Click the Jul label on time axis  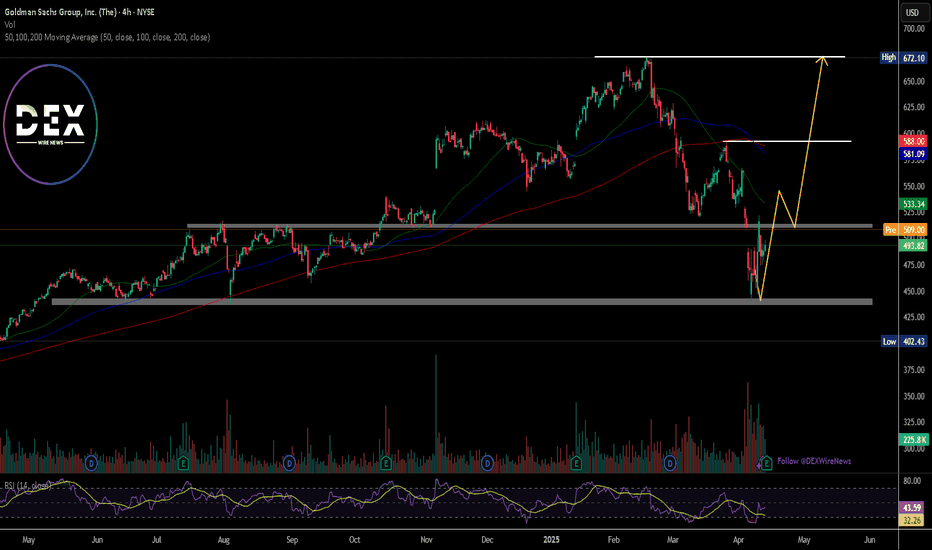point(156,540)
